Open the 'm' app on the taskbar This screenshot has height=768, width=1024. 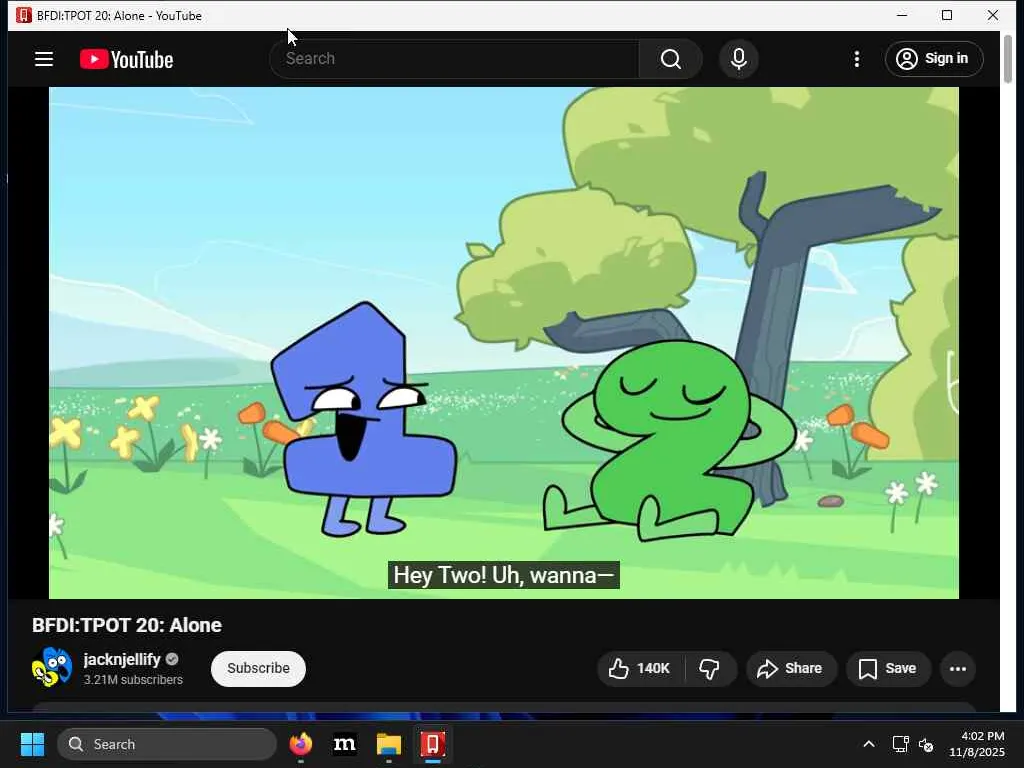(344, 744)
